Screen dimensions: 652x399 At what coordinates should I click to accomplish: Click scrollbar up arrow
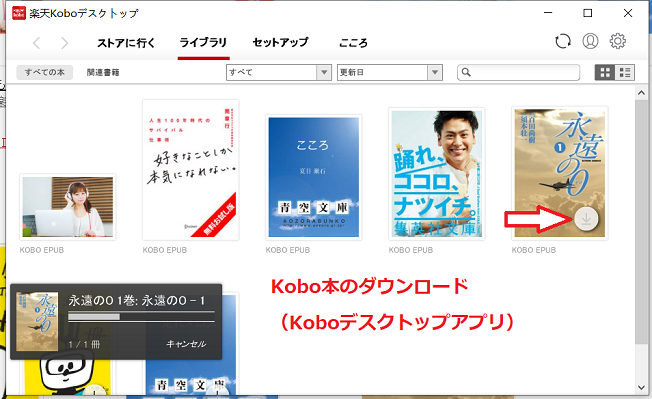[641, 93]
